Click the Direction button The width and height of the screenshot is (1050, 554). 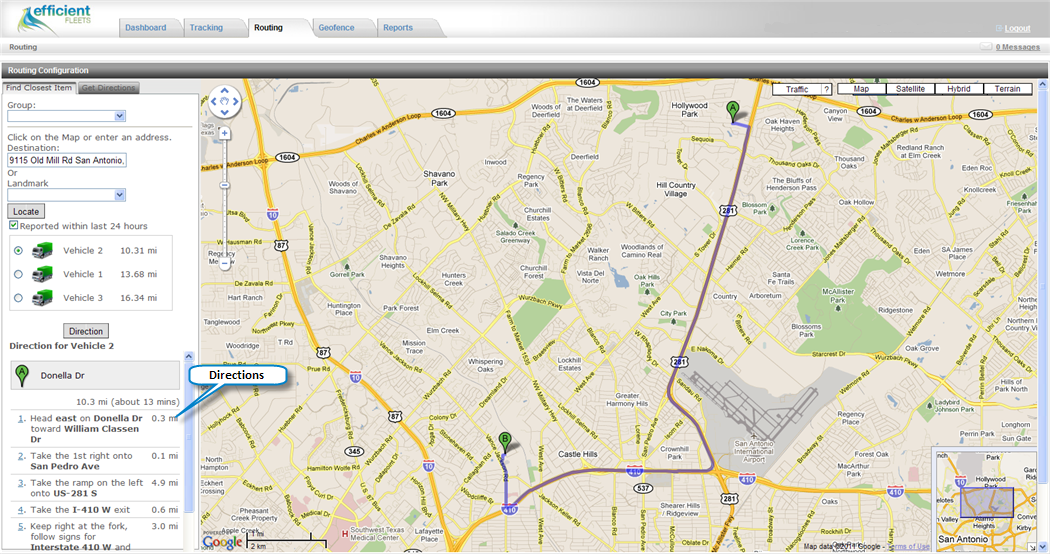pos(86,331)
